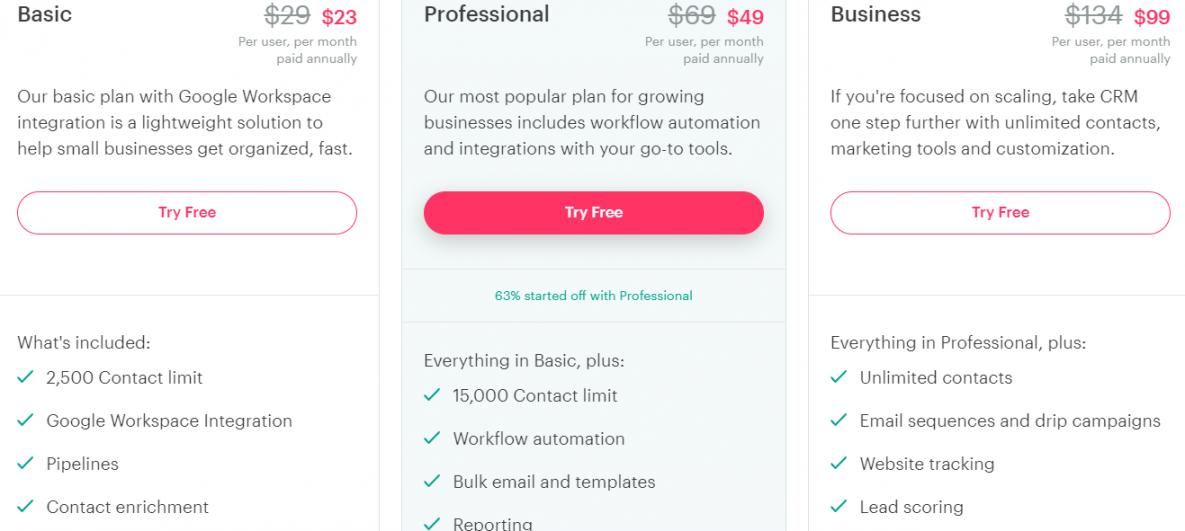Click the Professional plan heading
This screenshot has height=531, width=1185.
[487, 15]
